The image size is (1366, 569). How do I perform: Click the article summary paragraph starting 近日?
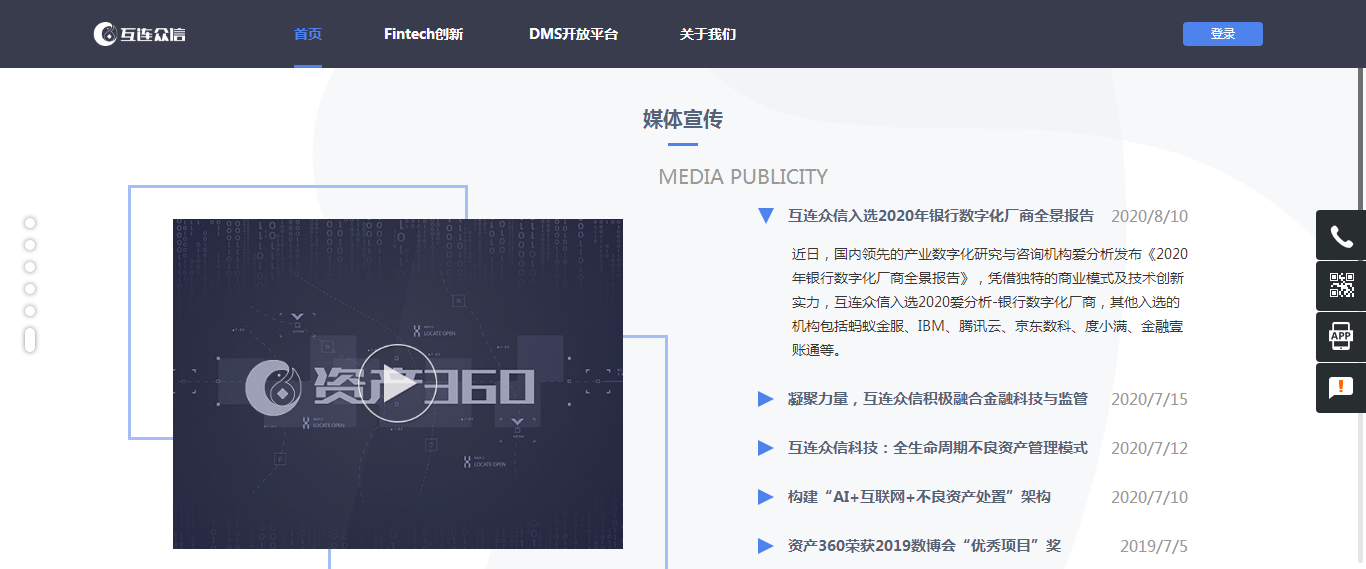point(990,302)
